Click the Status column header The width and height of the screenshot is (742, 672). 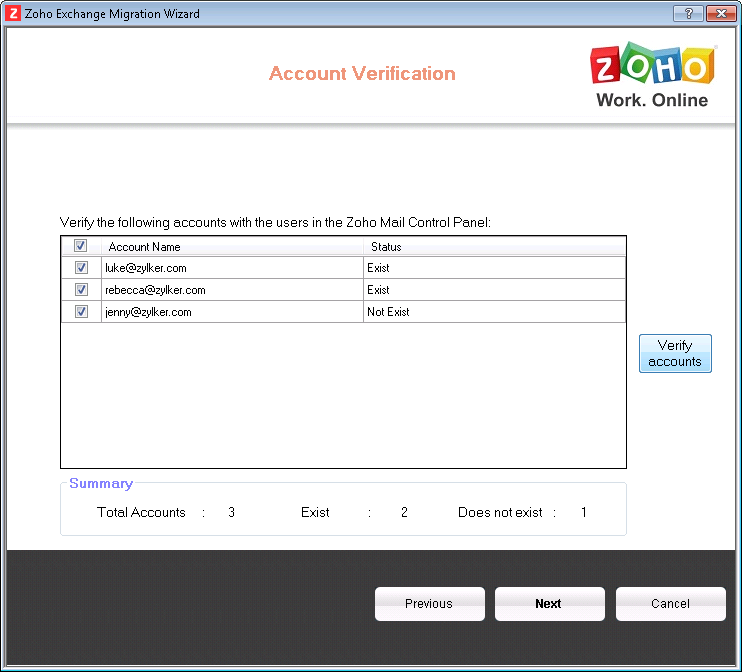pos(386,247)
